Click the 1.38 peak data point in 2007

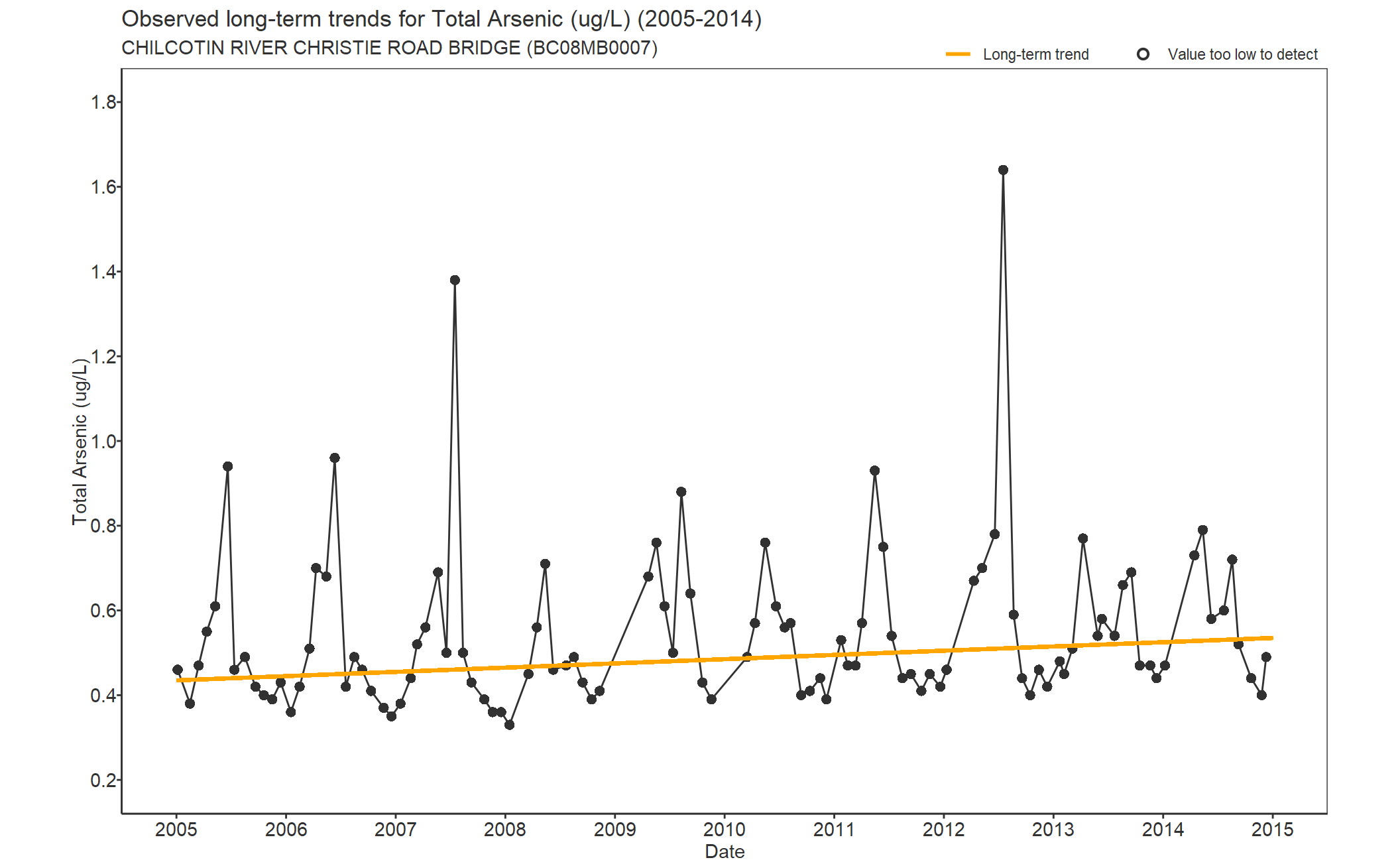click(x=455, y=280)
